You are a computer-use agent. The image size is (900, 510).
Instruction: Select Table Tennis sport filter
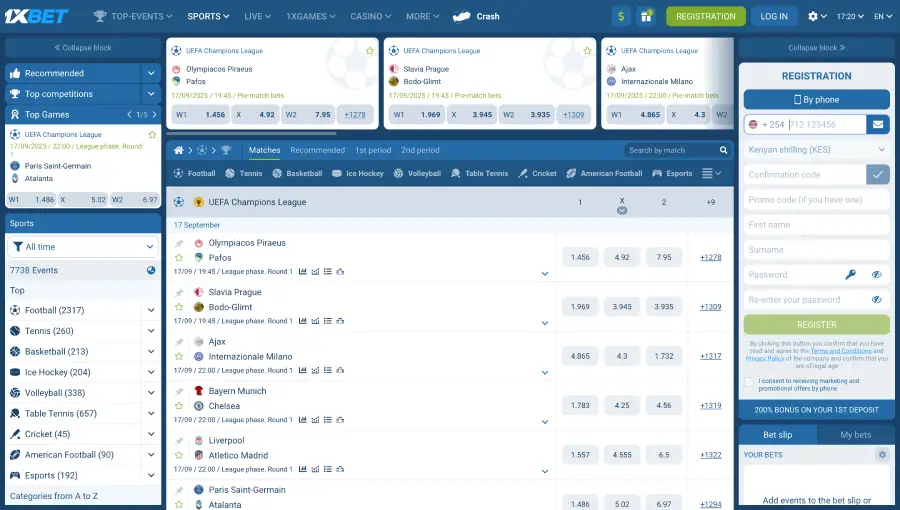pyautogui.click(x=479, y=173)
